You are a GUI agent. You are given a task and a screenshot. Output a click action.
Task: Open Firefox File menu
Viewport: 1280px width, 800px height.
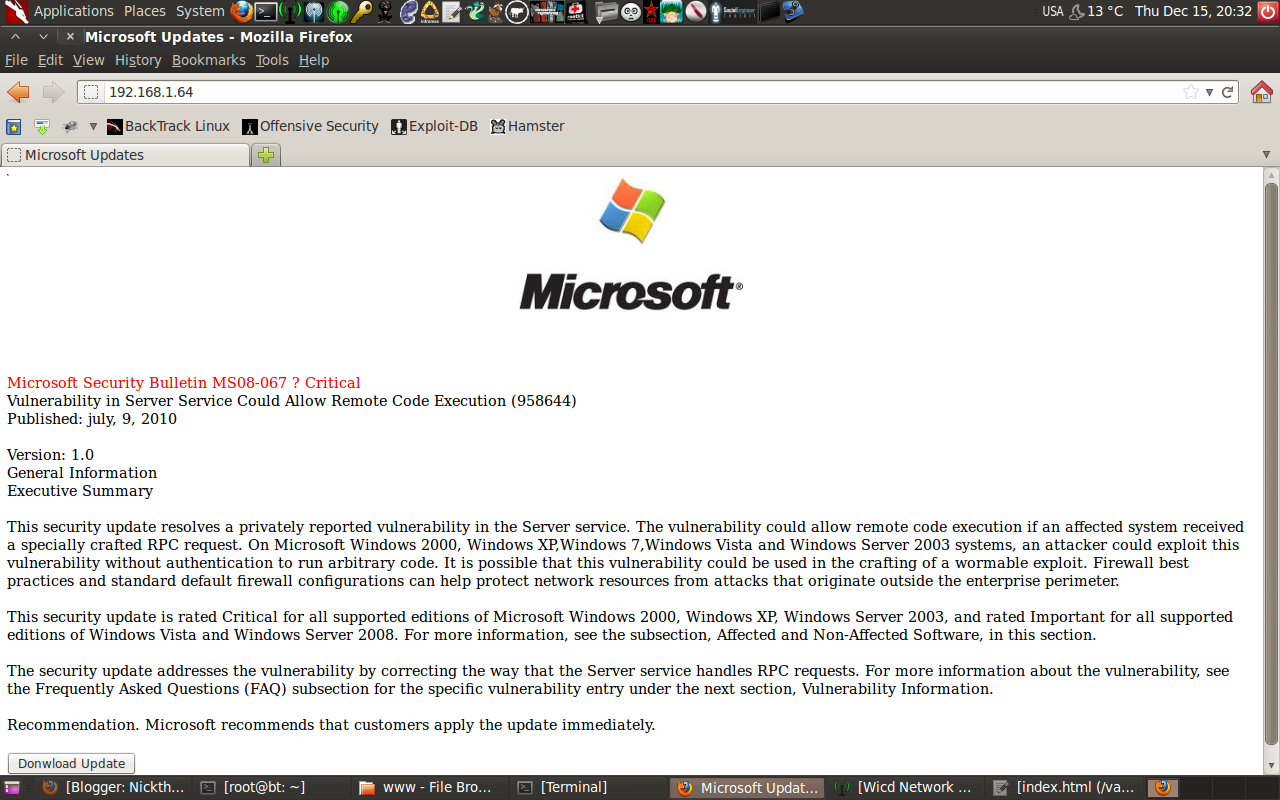click(16, 60)
